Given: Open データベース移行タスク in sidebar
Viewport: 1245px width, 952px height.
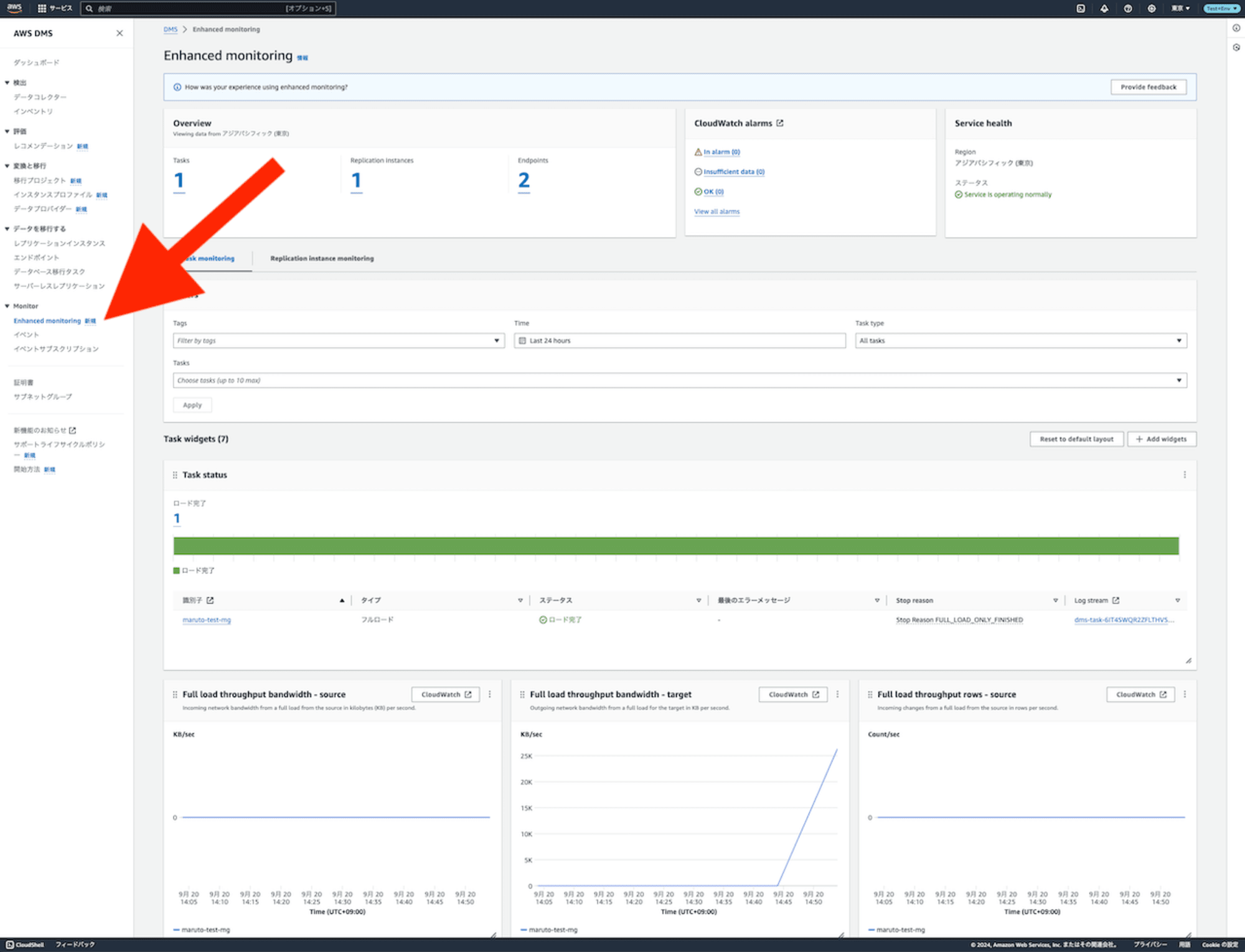Looking at the screenshot, I should [x=49, y=272].
